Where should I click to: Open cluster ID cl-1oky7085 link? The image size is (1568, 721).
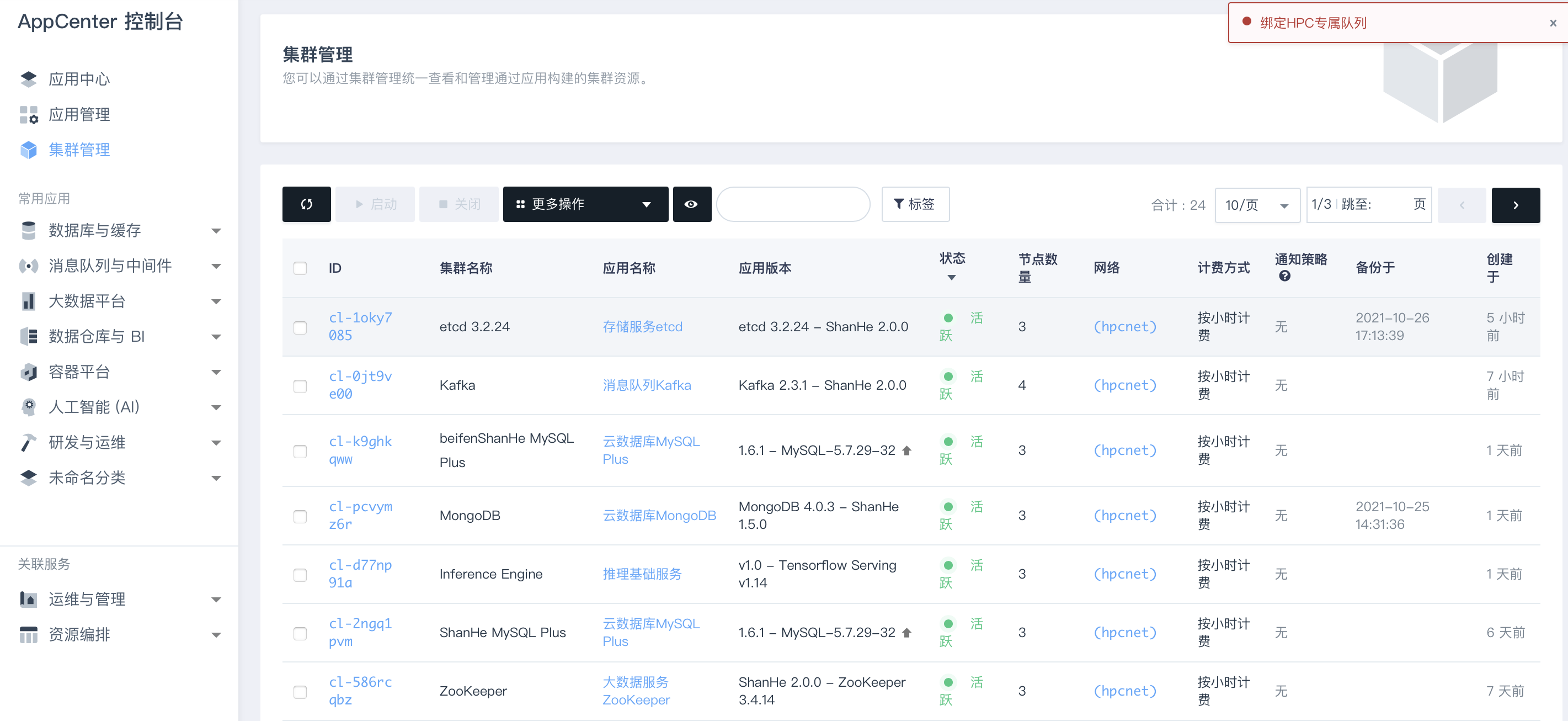pos(360,326)
